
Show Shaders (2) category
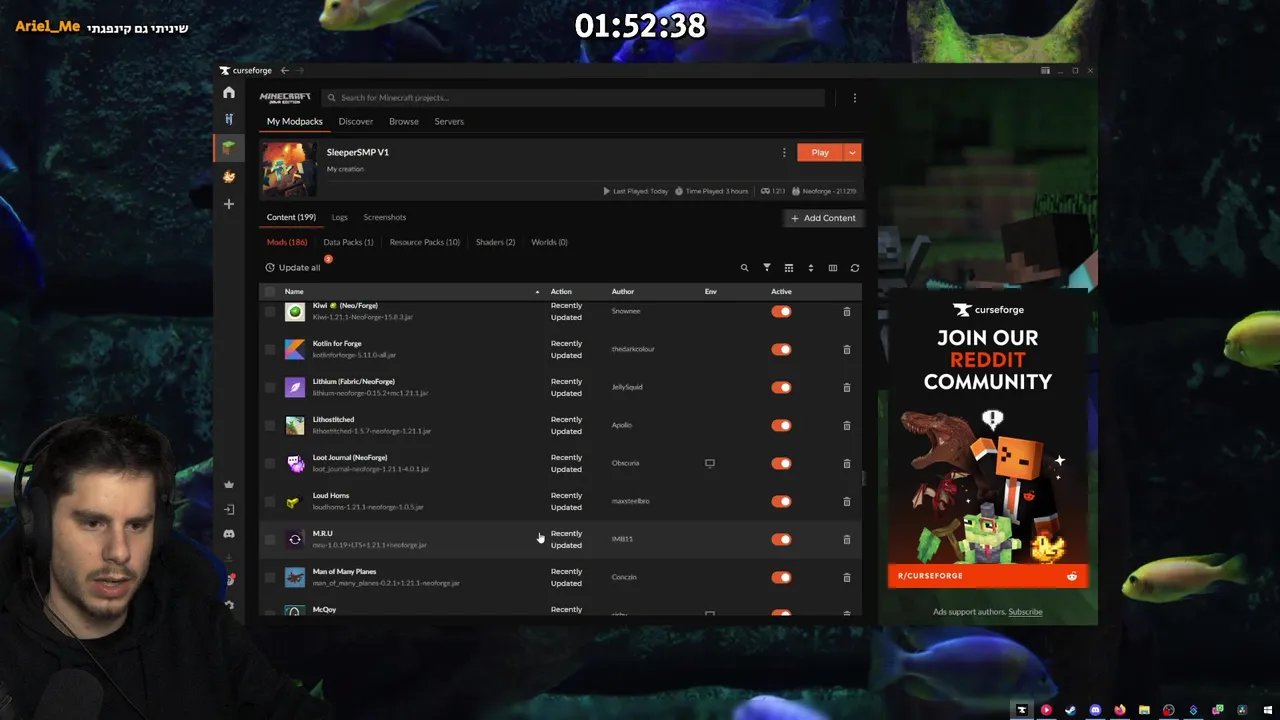(x=496, y=243)
